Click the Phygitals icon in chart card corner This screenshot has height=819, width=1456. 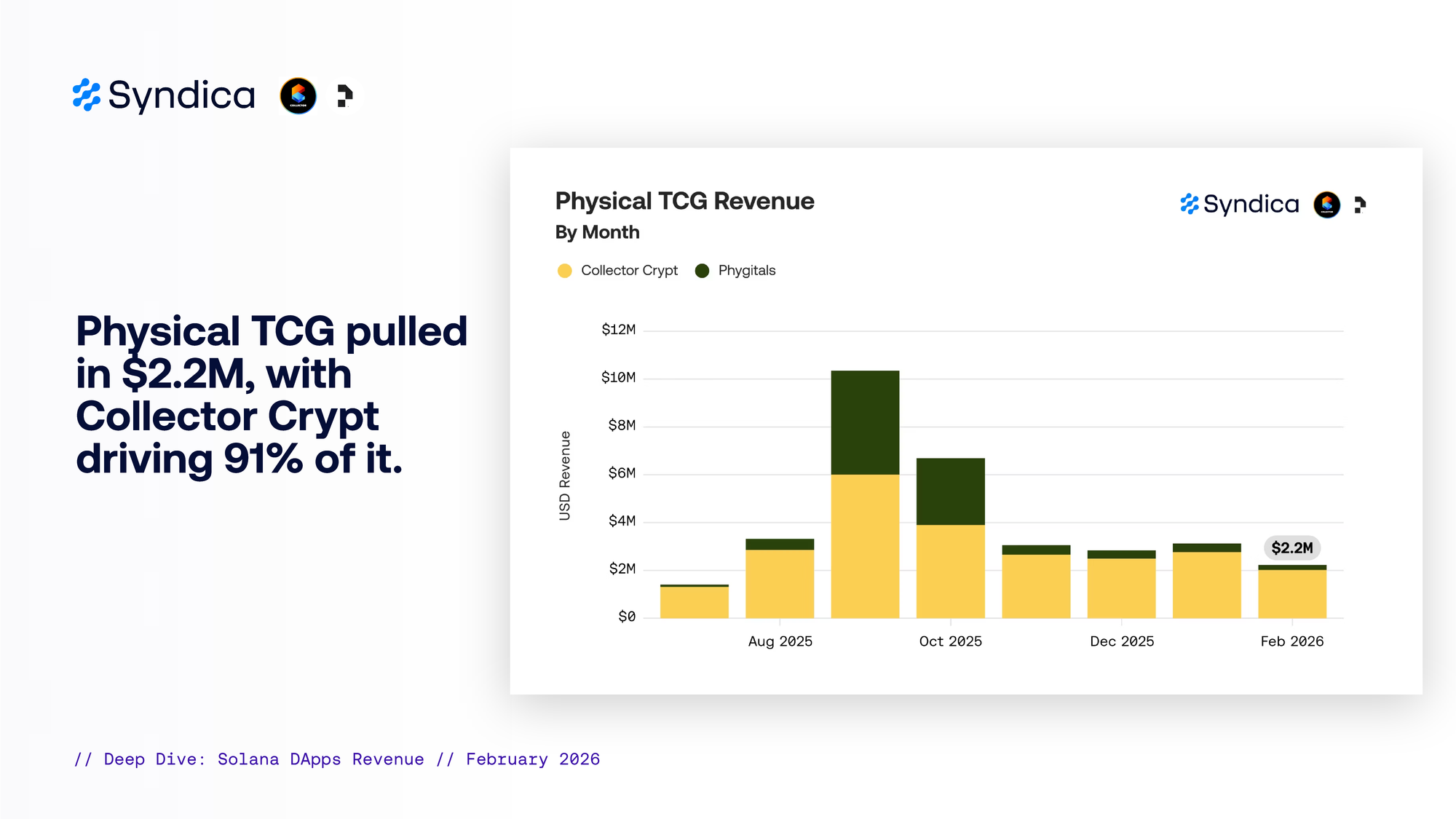[x=1359, y=205]
